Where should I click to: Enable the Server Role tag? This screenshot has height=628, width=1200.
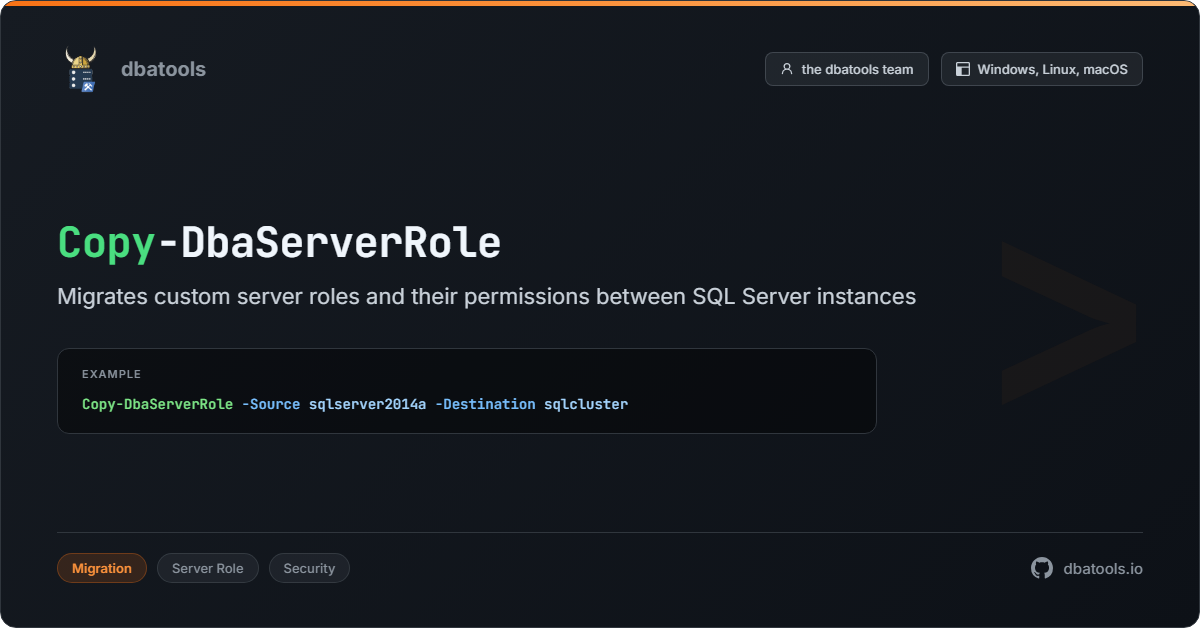coord(207,568)
